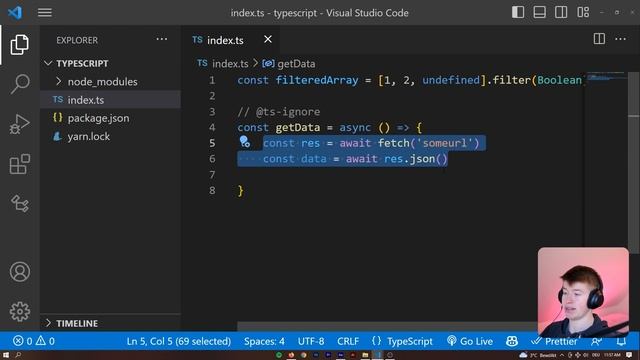Close the index.ts editor tab

[268, 39]
